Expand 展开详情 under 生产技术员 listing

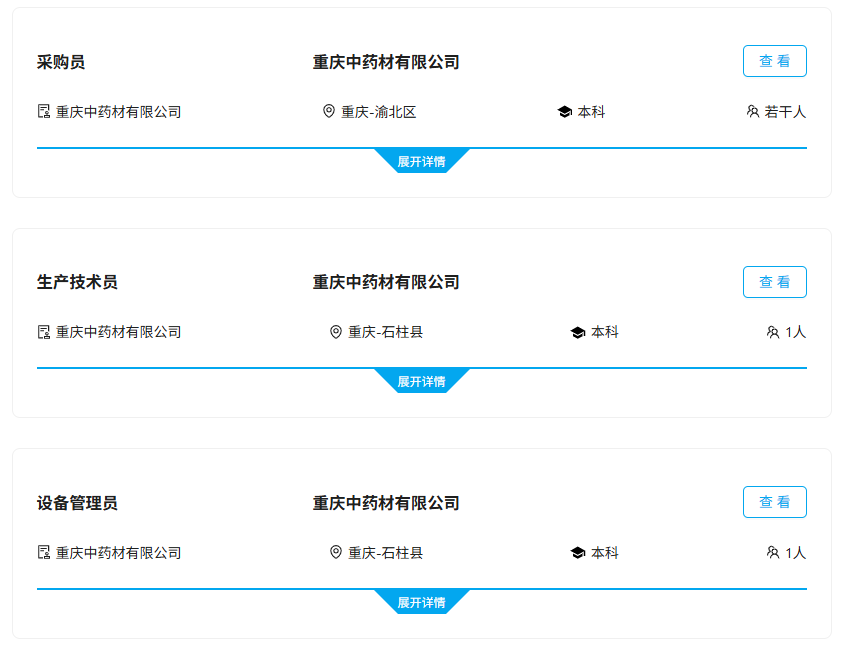[x=422, y=381]
